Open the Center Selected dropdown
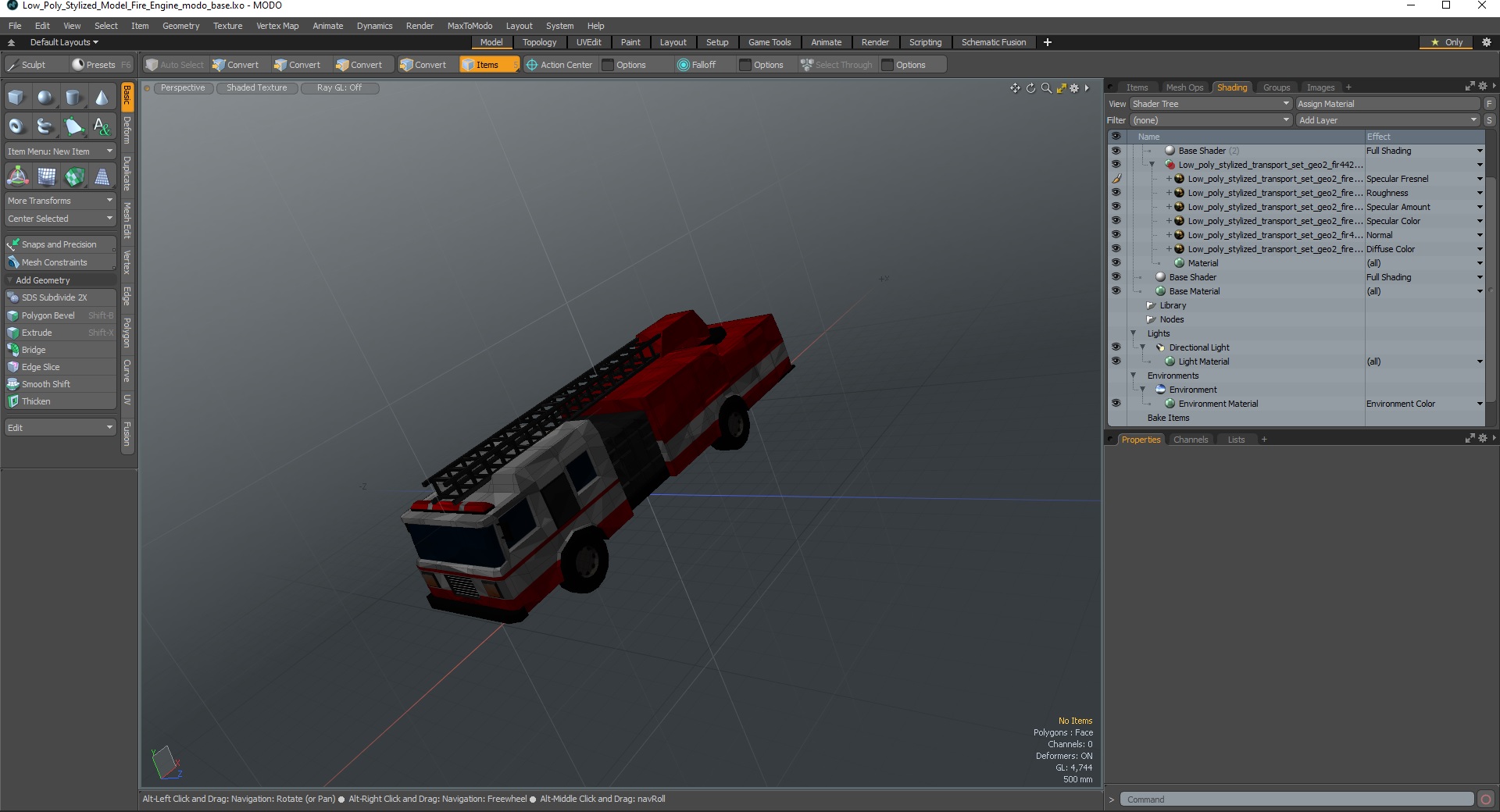Image resolution: width=1500 pixels, height=812 pixels. (61, 219)
